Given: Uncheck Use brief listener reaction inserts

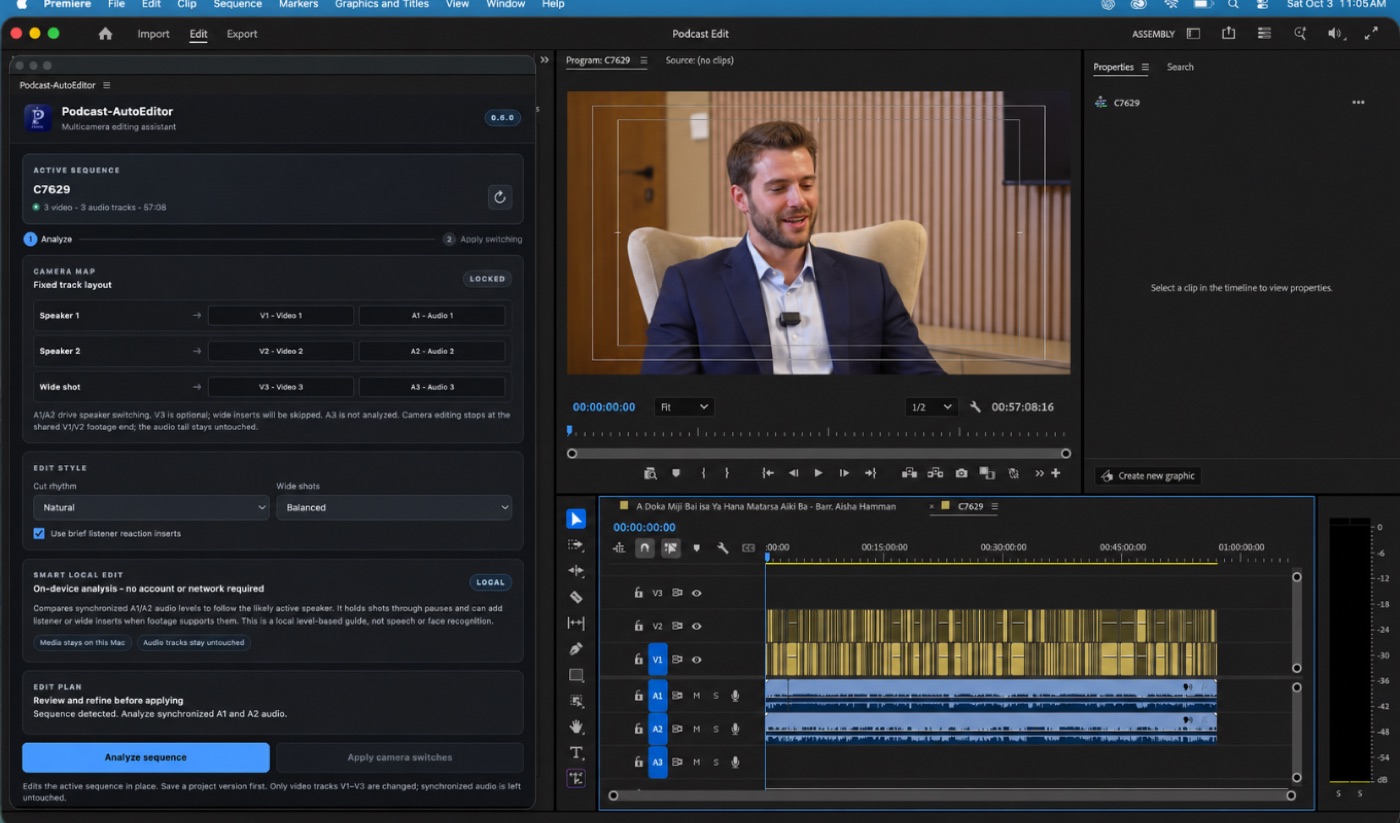Looking at the screenshot, I should (39, 533).
